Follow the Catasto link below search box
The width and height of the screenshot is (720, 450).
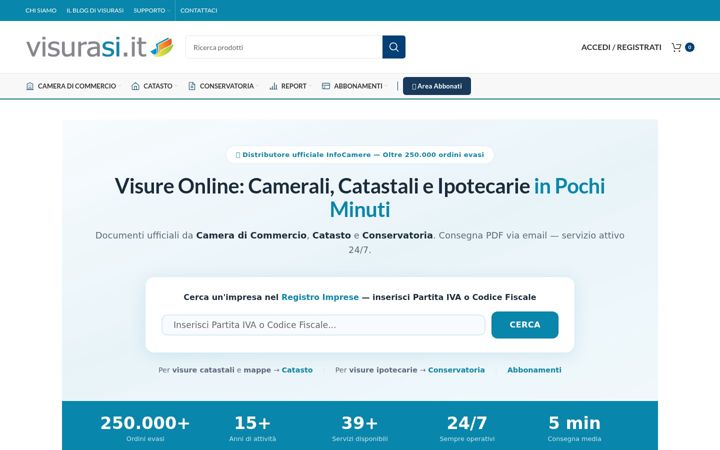297,370
